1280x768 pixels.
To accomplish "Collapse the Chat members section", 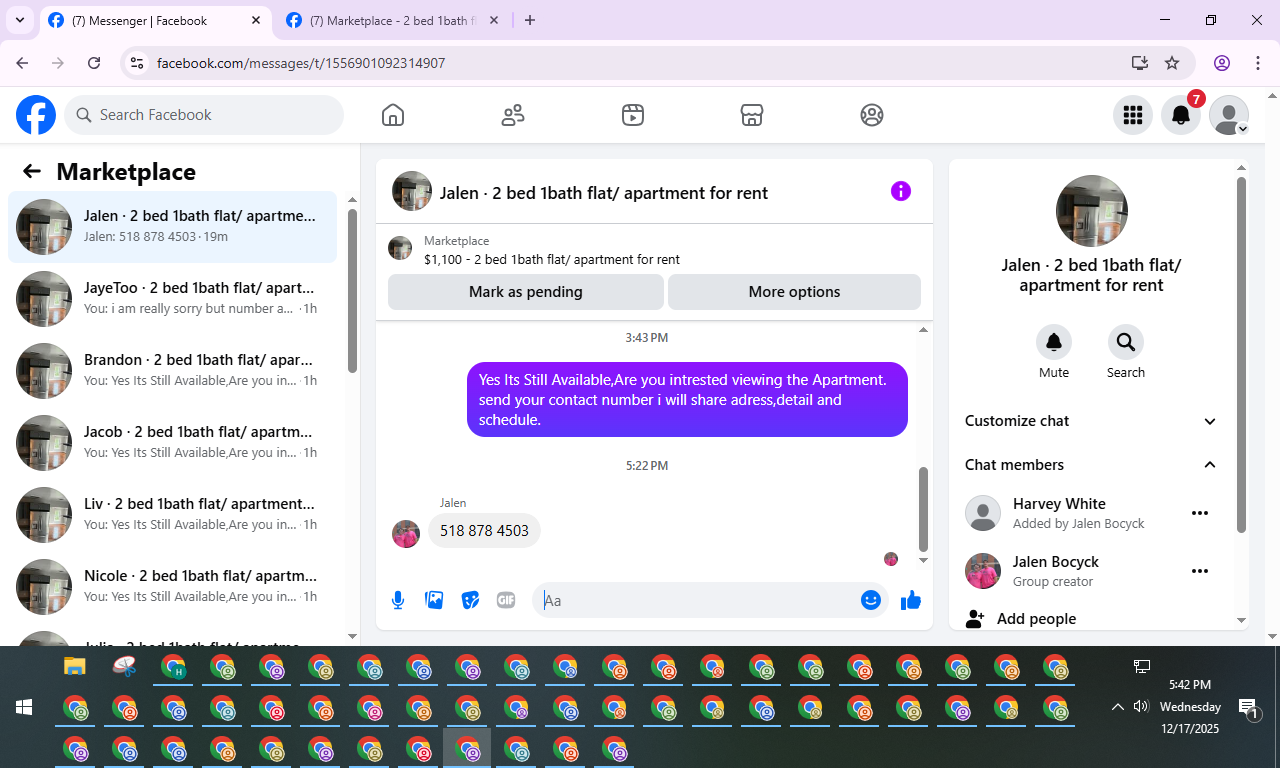I will (x=1092, y=465).
